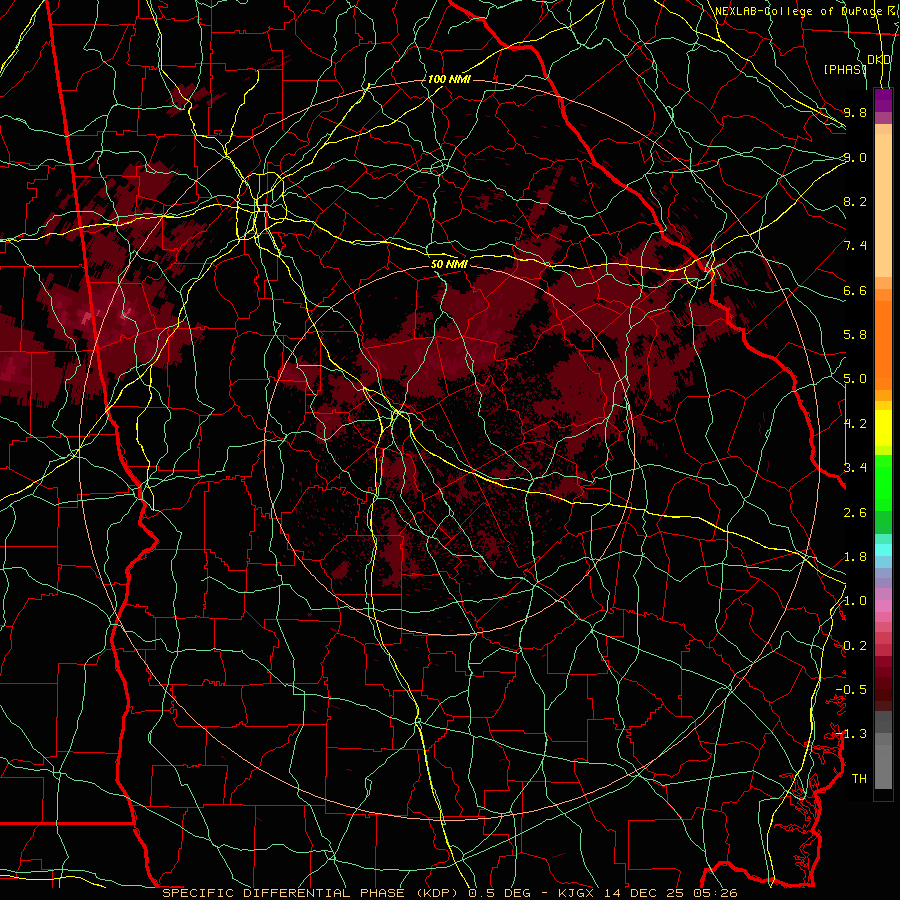Click the "100 NMI" range ring label
This screenshot has width=900, height=900.
(x=449, y=79)
